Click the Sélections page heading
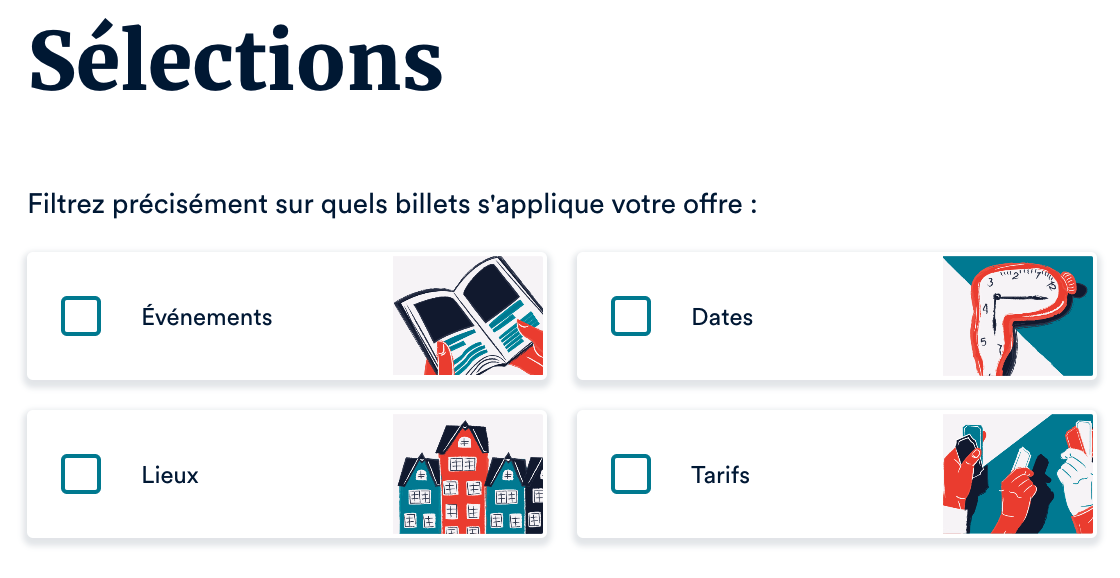This screenshot has width=1120, height=578. point(236,60)
